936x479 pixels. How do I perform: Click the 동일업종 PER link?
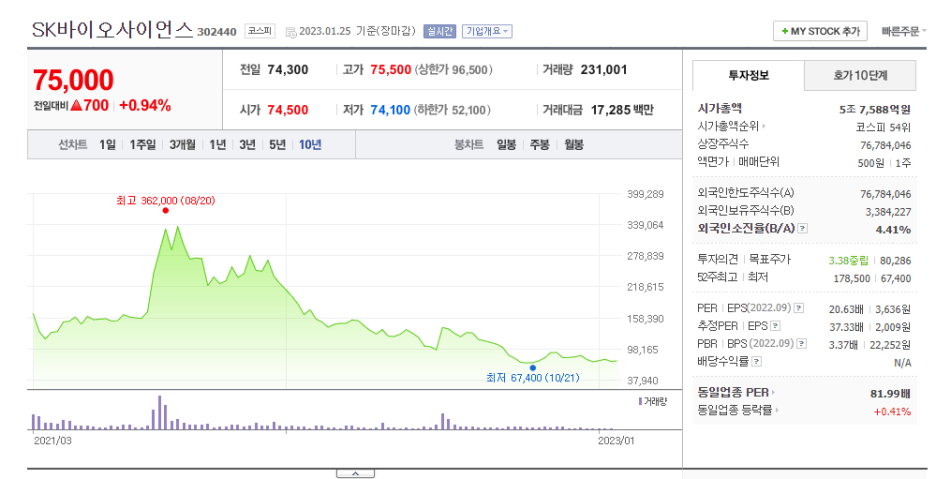735,392
